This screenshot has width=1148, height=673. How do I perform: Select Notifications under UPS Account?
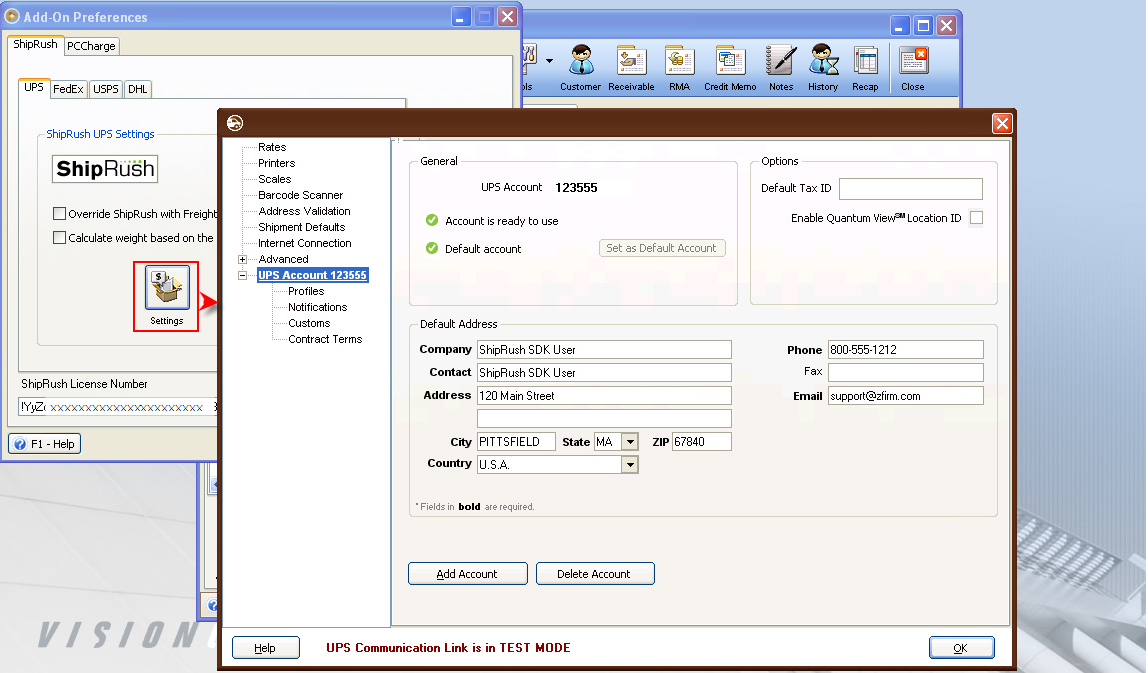[x=318, y=308]
